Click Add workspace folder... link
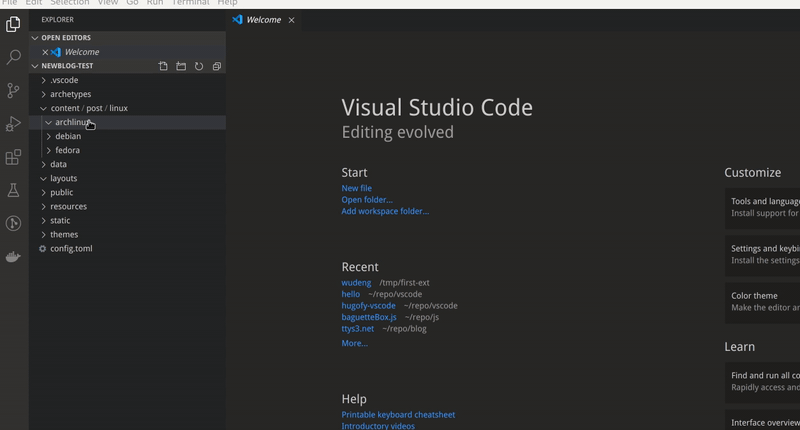Viewport: 800px width, 430px height. 385,211
